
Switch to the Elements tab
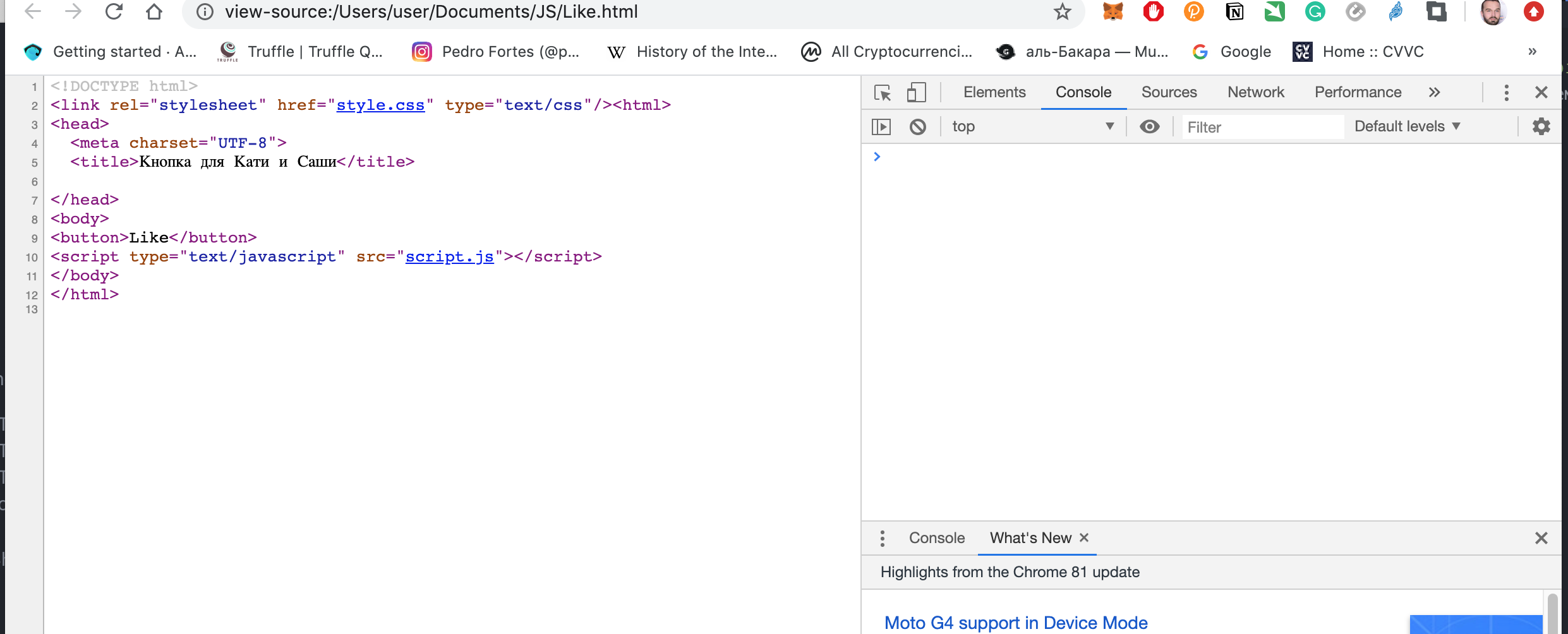click(994, 92)
